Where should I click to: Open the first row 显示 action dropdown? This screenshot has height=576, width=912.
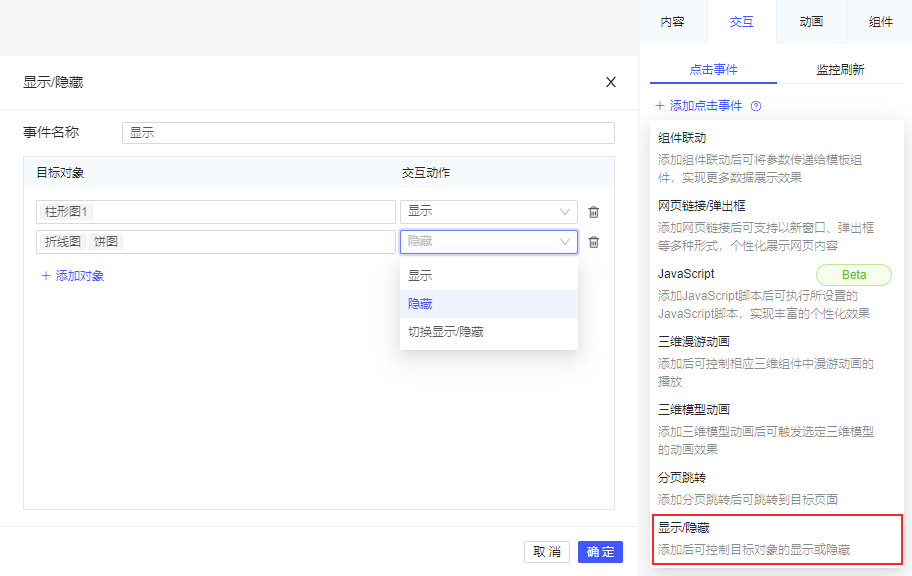pyautogui.click(x=488, y=212)
